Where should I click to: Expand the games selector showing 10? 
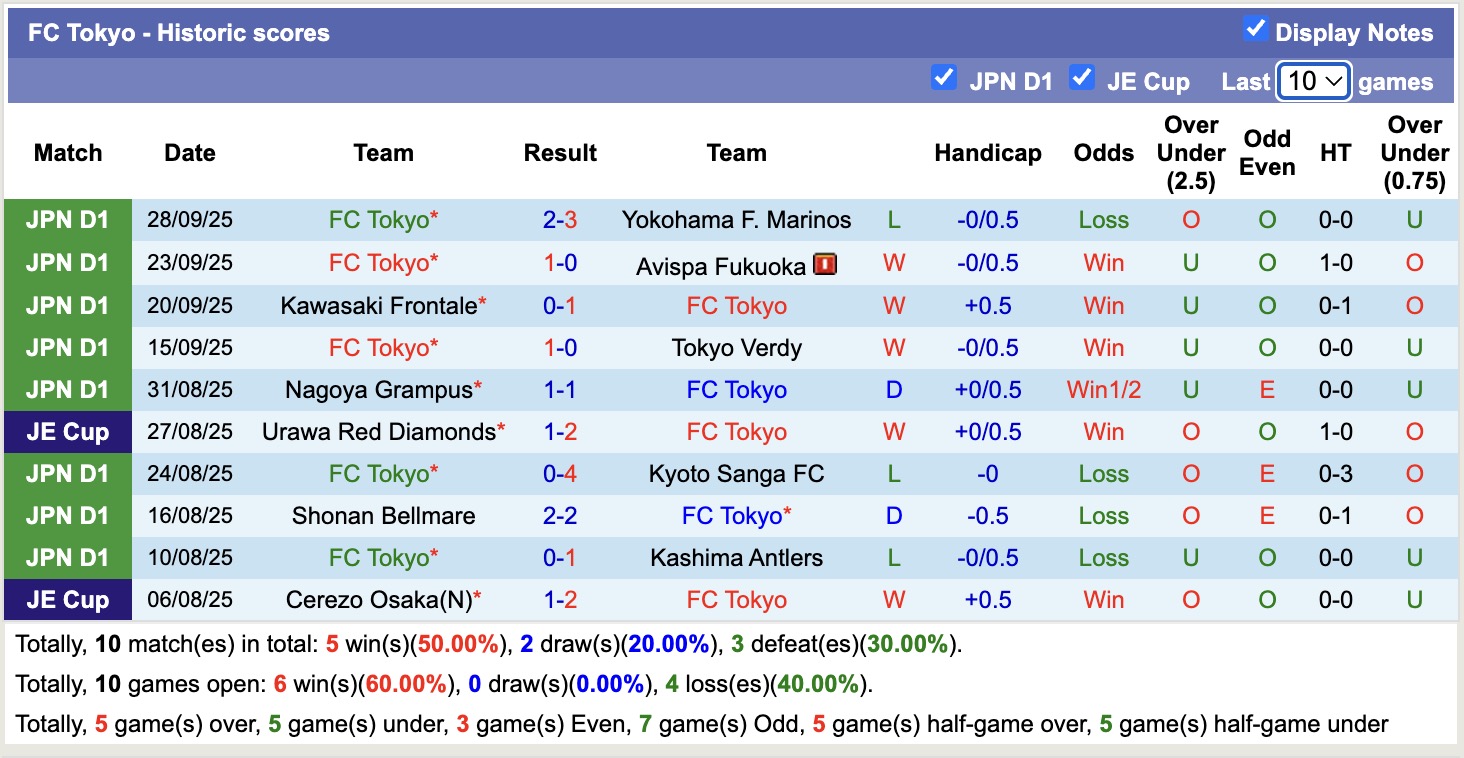click(1313, 81)
